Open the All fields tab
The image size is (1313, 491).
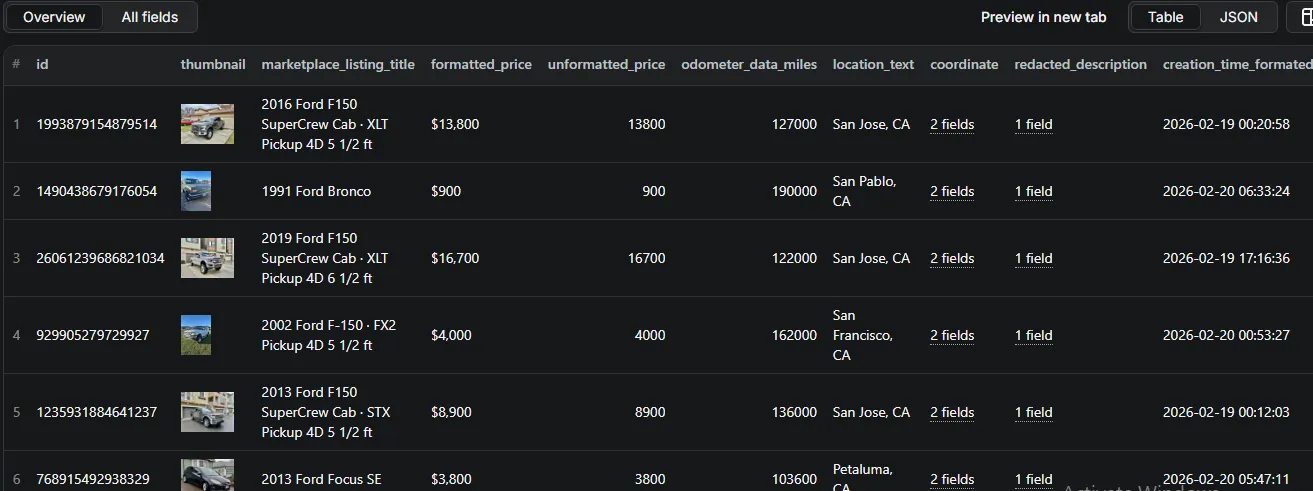tap(150, 17)
